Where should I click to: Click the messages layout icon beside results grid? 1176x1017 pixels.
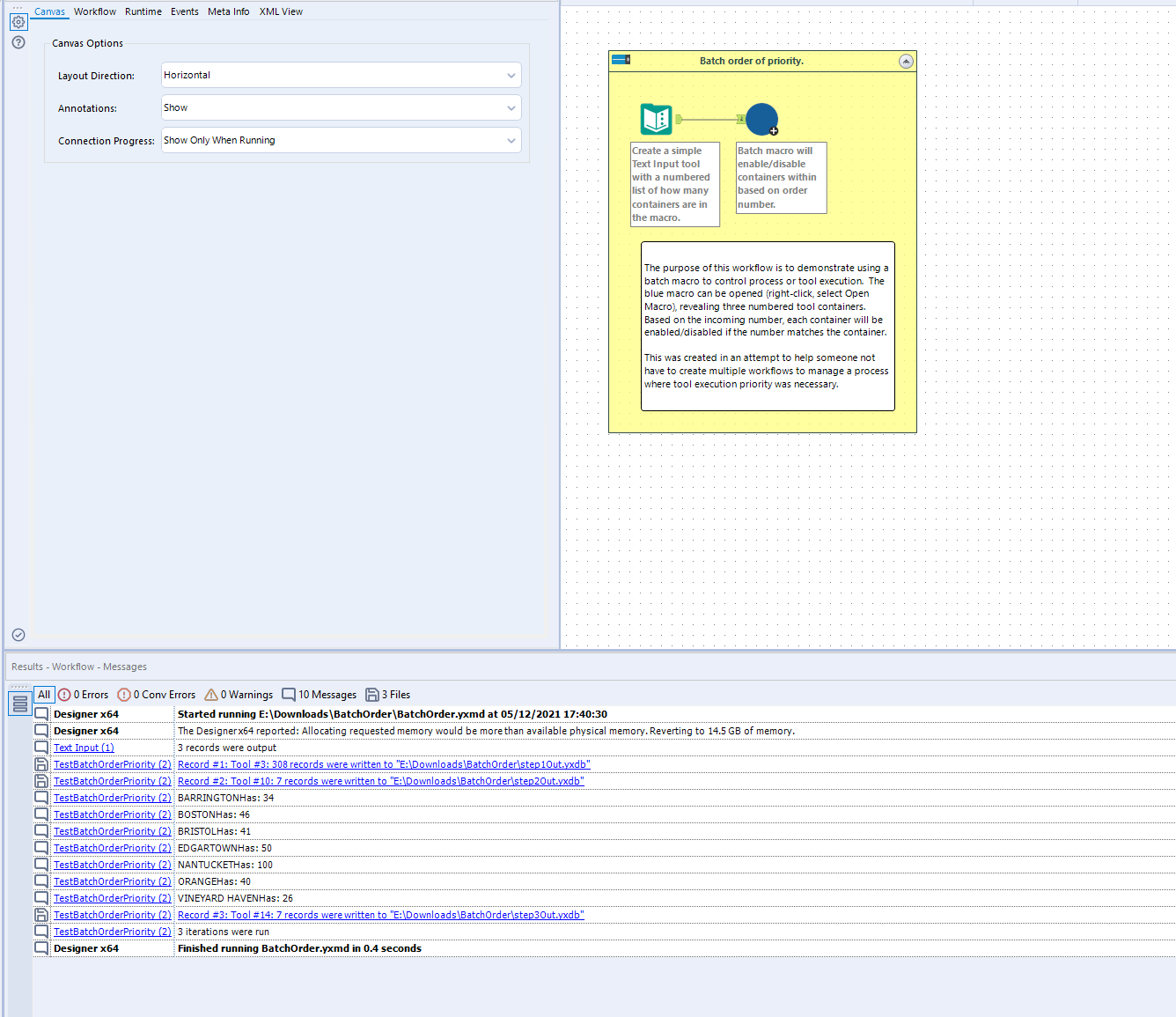(19, 703)
